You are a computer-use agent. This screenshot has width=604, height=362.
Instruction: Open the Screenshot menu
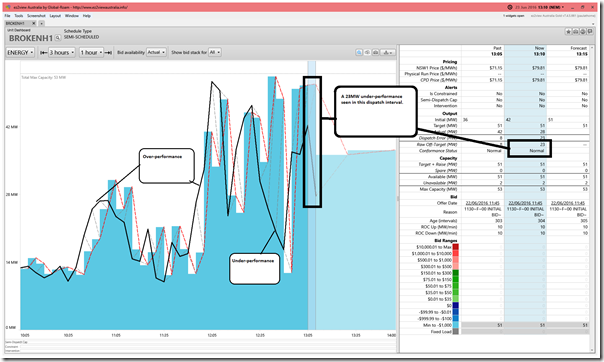pyautogui.click(x=36, y=16)
